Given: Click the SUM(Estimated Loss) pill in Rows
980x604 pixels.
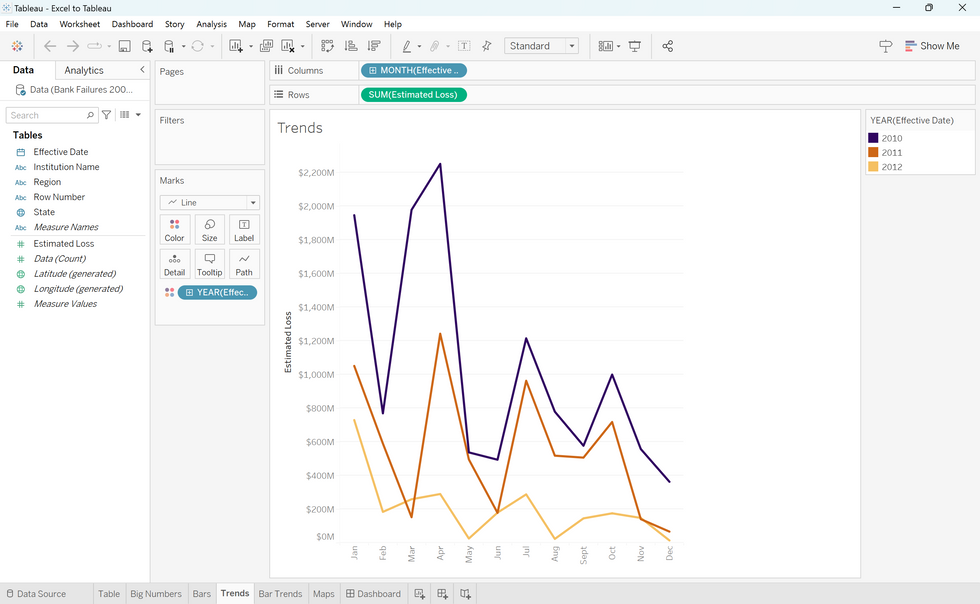Looking at the screenshot, I should [413, 94].
